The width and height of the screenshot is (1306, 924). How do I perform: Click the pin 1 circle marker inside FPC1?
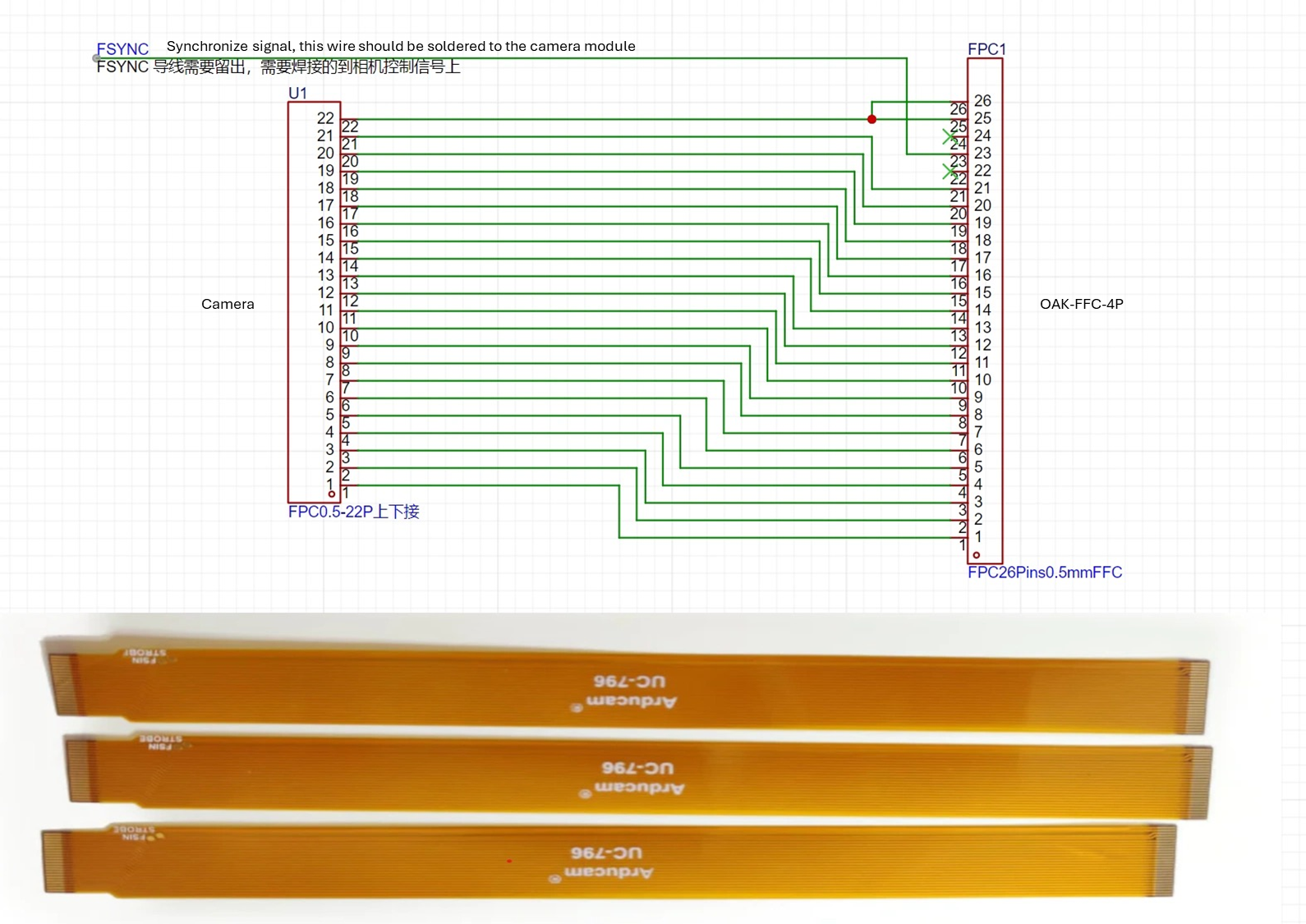click(x=976, y=555)
